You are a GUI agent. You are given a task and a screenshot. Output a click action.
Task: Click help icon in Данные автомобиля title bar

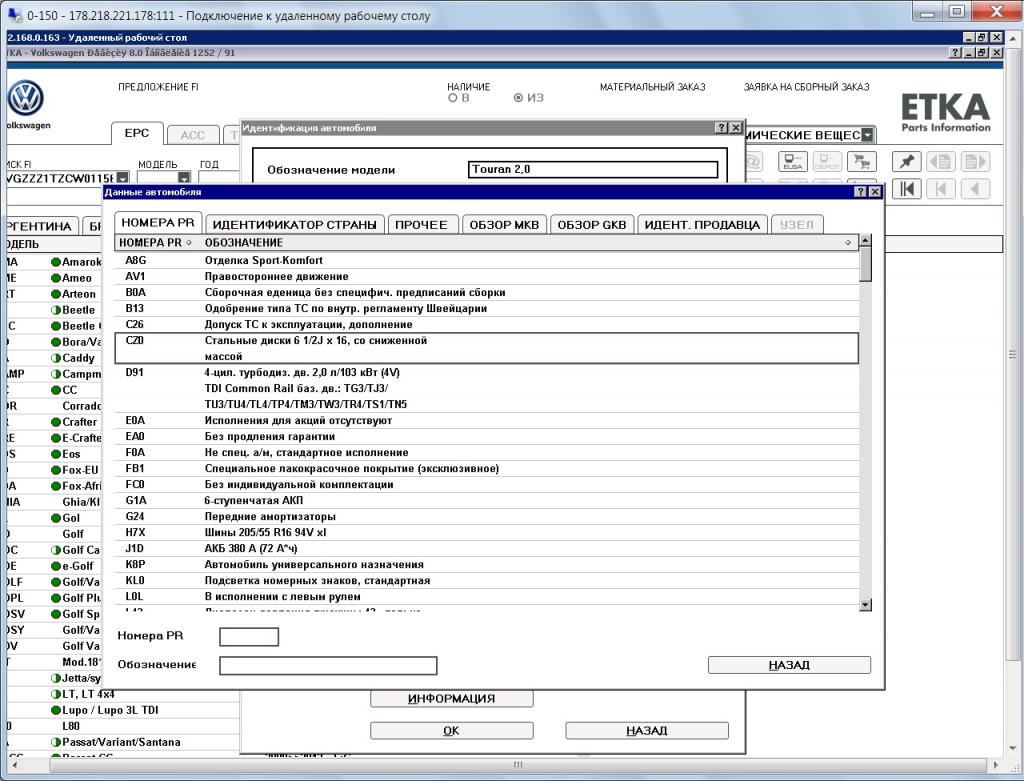point(861,192)
